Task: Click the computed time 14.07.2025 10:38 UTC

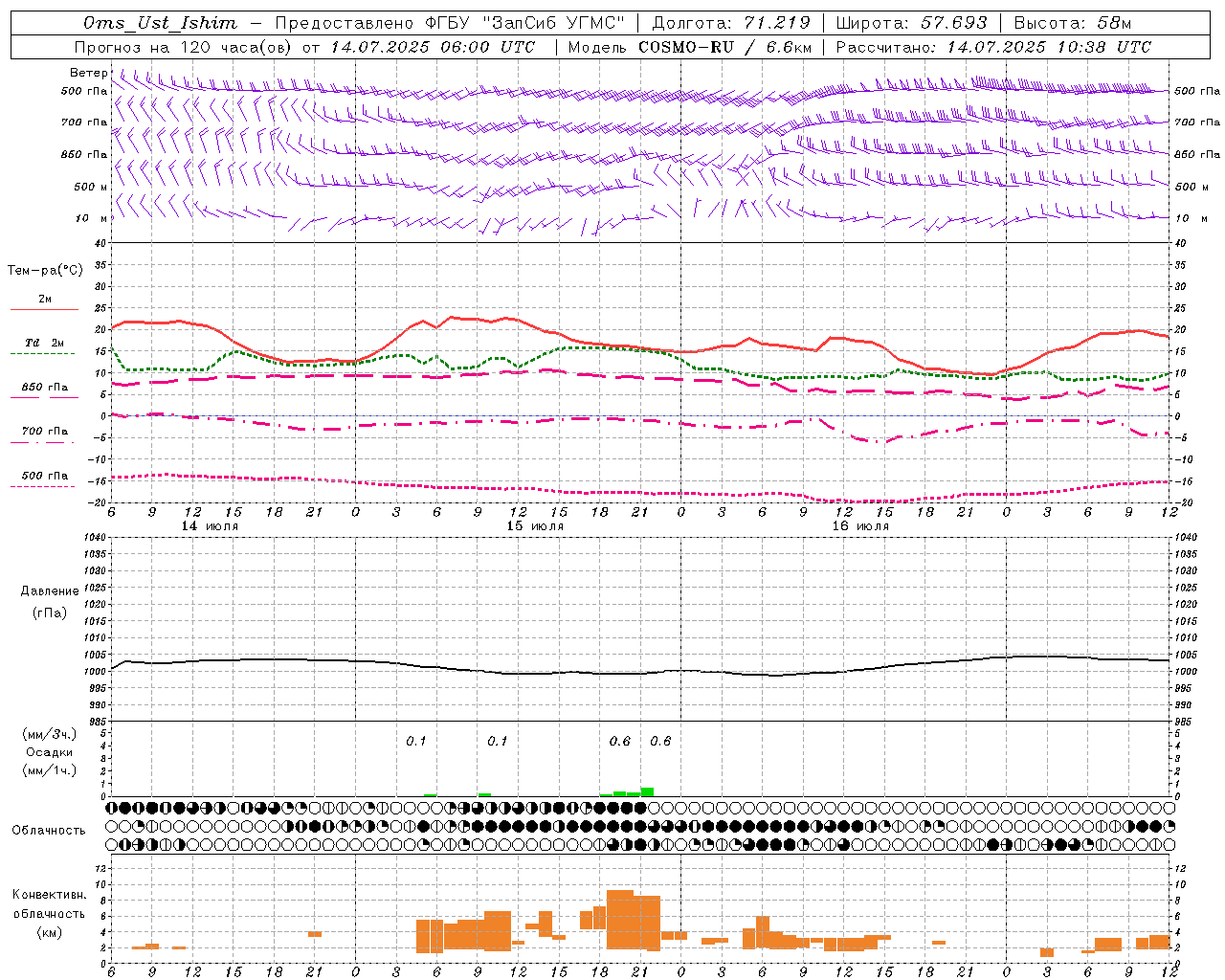Action: click(x=1049, y=47)
